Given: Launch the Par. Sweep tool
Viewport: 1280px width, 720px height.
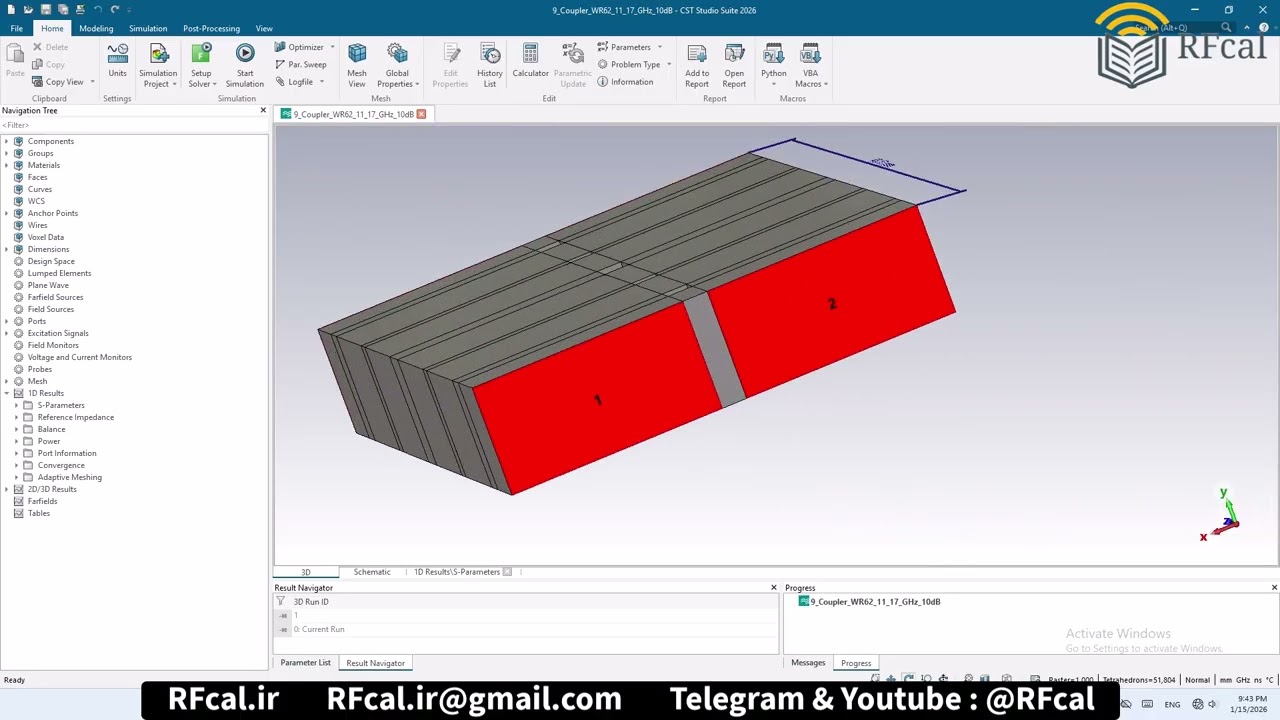Looking at the screenshot, I should coord(300,64).
